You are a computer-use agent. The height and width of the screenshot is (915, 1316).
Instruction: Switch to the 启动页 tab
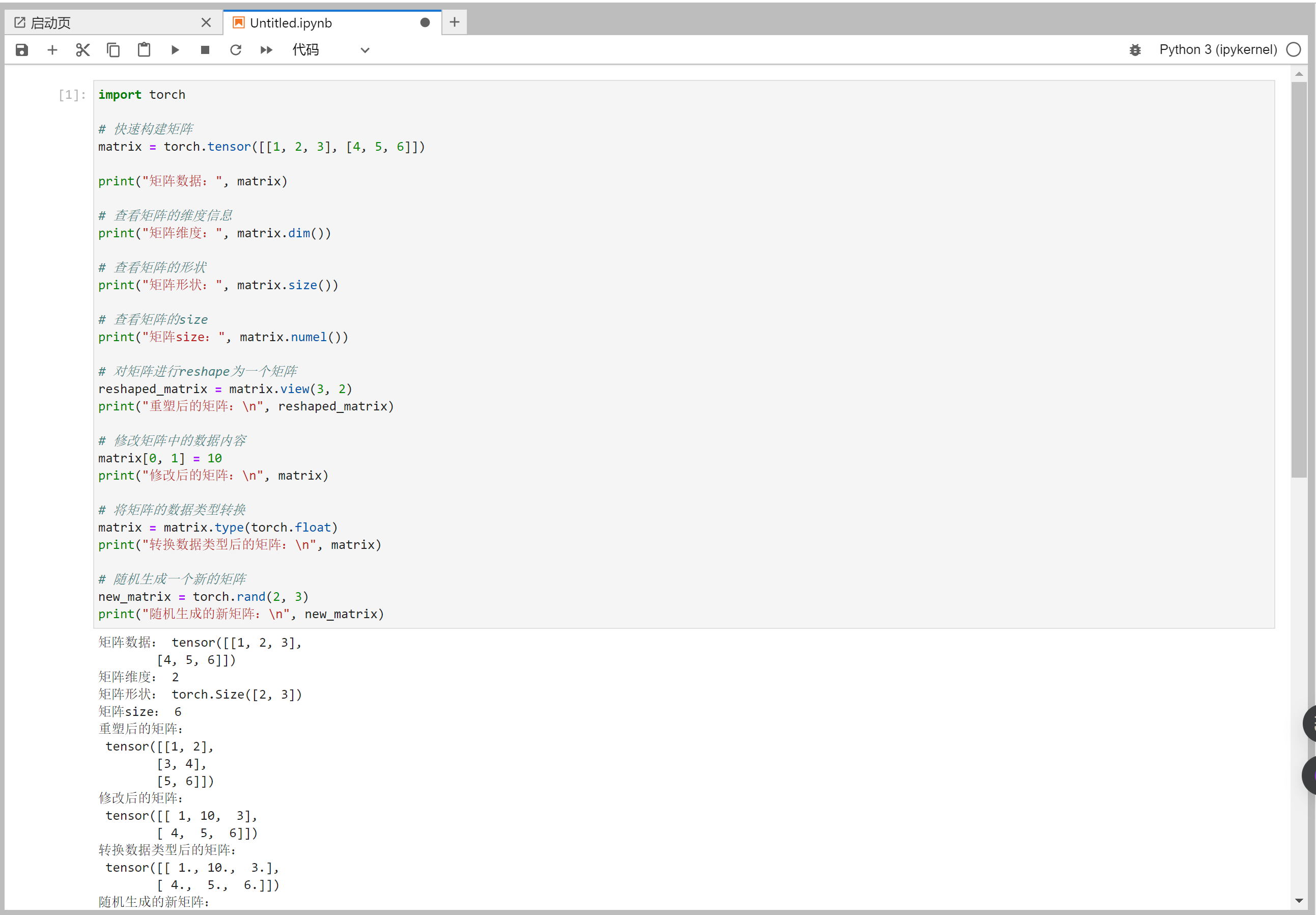click(113, 23)
